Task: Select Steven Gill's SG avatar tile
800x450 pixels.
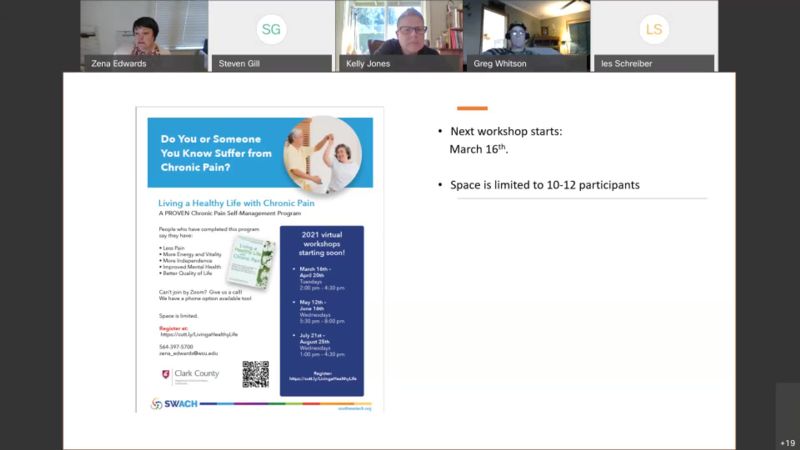Action: [271, 29]
